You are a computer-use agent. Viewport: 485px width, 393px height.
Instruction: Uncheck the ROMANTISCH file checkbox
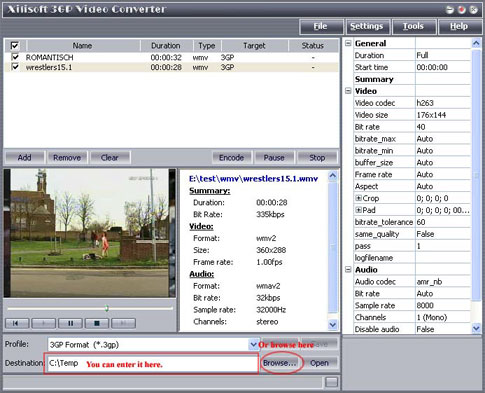(15, 57)
